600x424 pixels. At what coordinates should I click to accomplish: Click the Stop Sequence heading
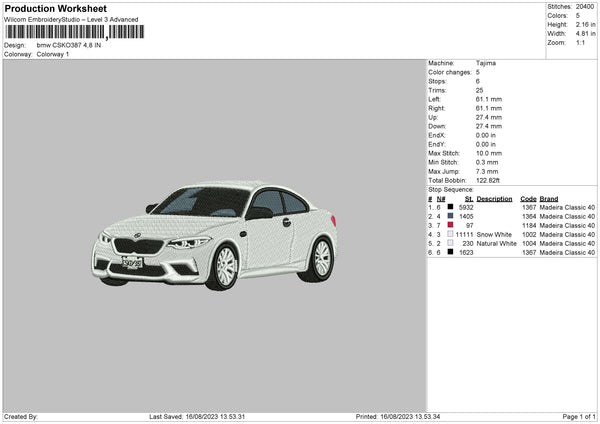tap(451, 189)
